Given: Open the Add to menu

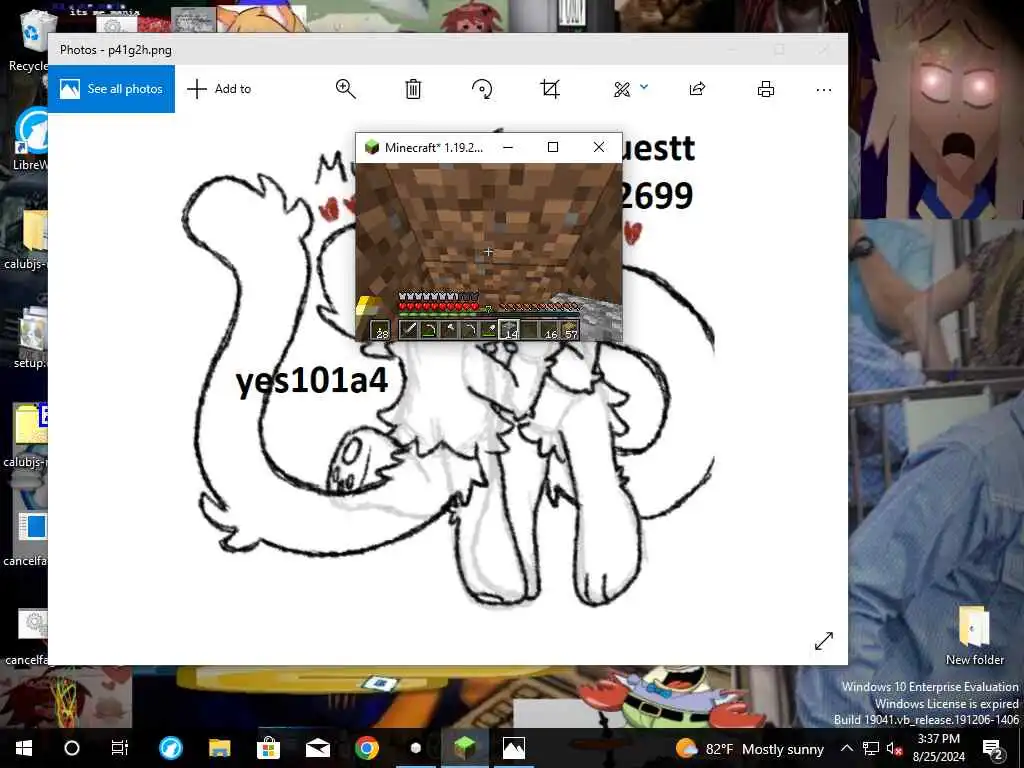Looking at the screenshot, I should click(219, 89).
